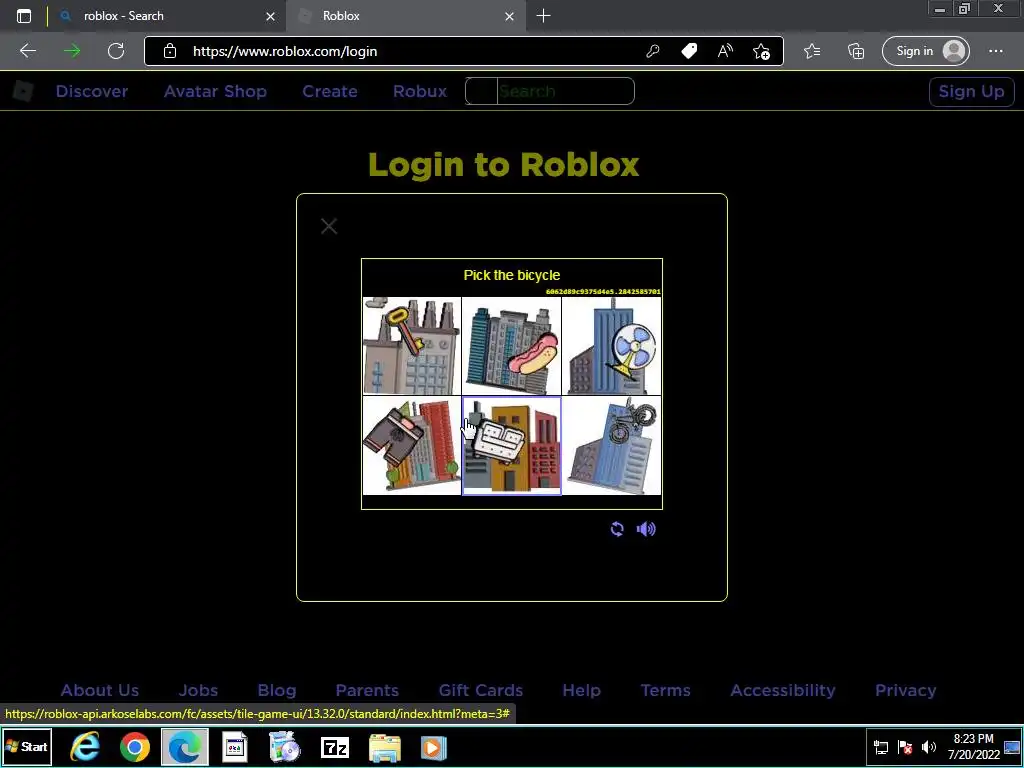Select the tile showing a hot dog
The width and height of the screenshot is (1024, 768).
click(511, 346)
